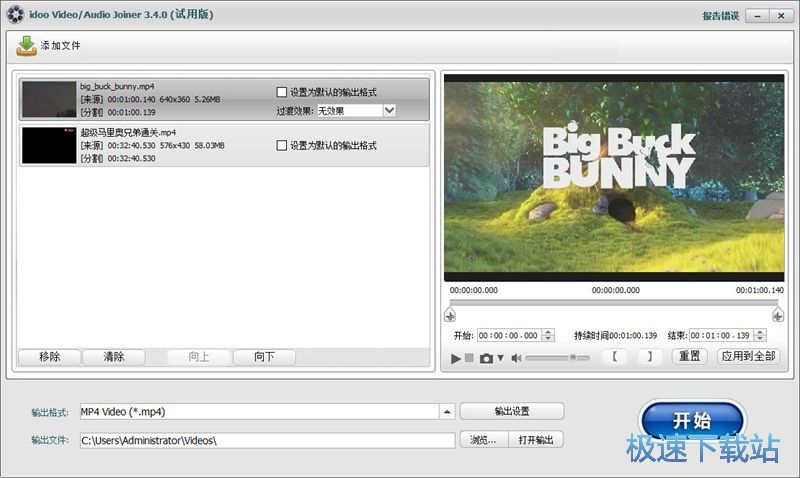
Task: Click the Add File download icon
Action: coord(26,45)
